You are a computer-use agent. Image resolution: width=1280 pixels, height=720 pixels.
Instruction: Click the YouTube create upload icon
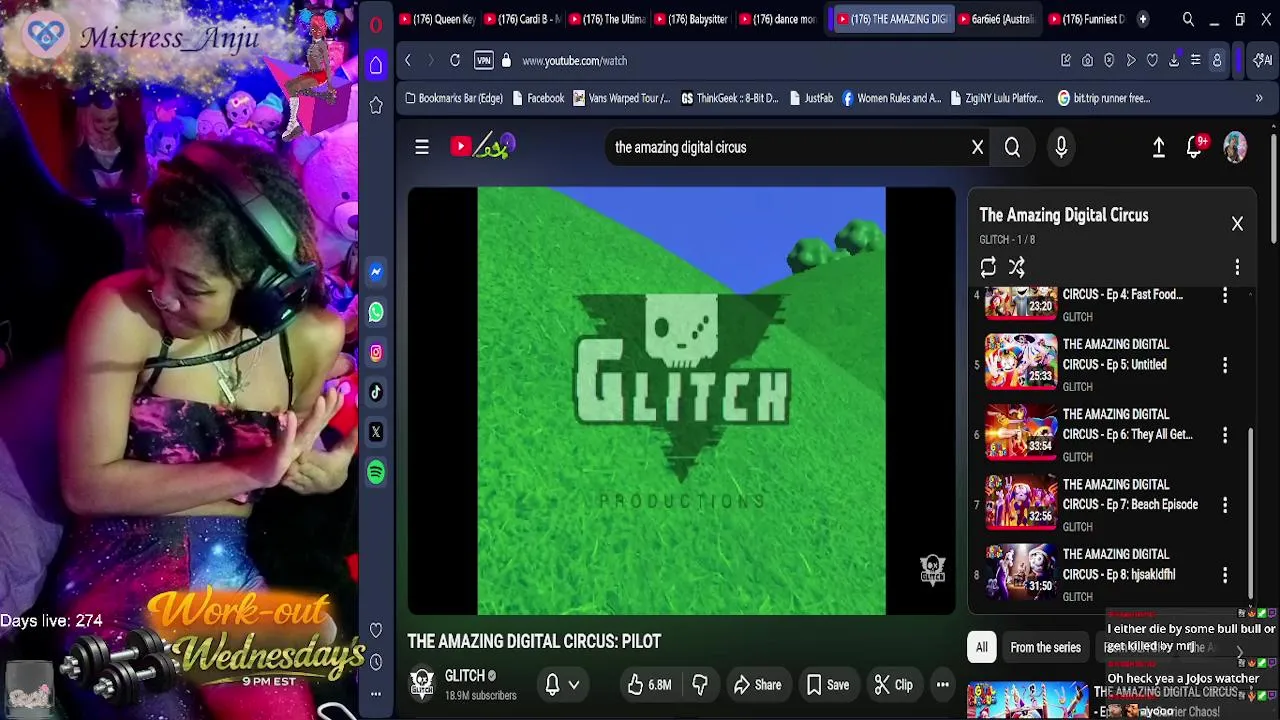point(1158,147)
